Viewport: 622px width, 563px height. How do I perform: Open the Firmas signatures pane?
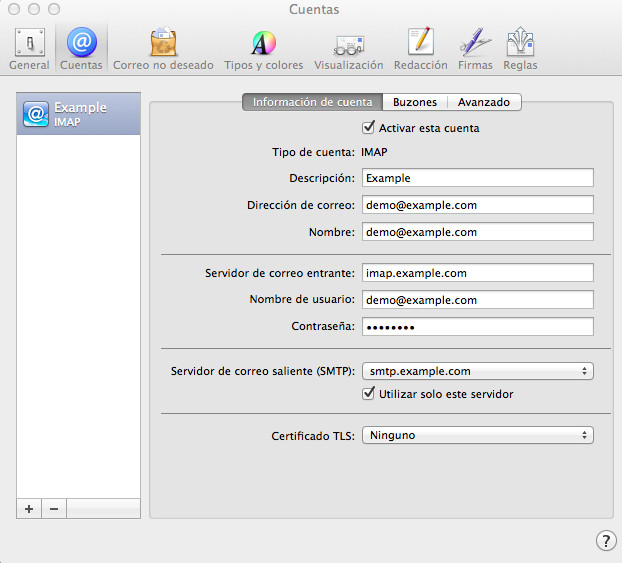(x=475, y=48)
